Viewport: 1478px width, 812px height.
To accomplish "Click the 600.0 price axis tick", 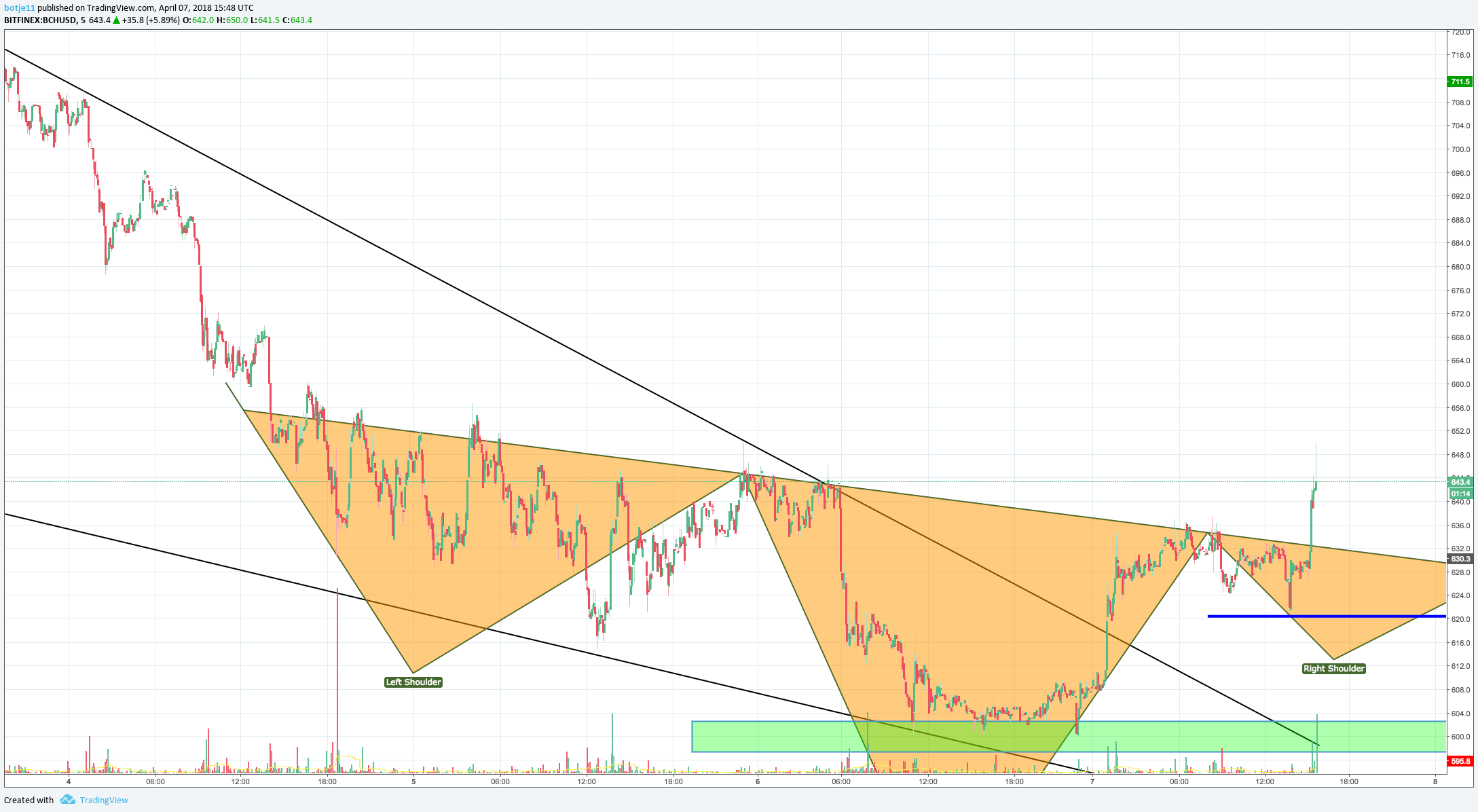I will click(1460, 737).
